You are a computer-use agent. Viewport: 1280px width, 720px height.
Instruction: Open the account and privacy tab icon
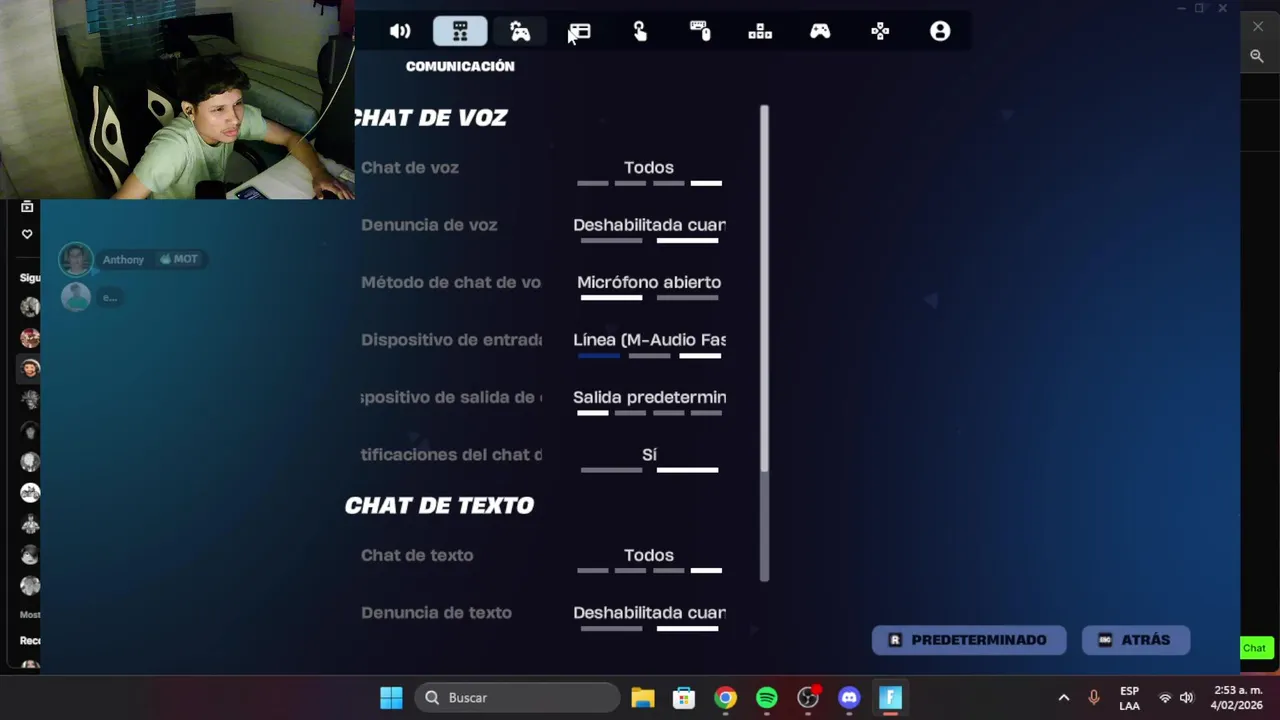pyautogui.click(x=940, y=31)
